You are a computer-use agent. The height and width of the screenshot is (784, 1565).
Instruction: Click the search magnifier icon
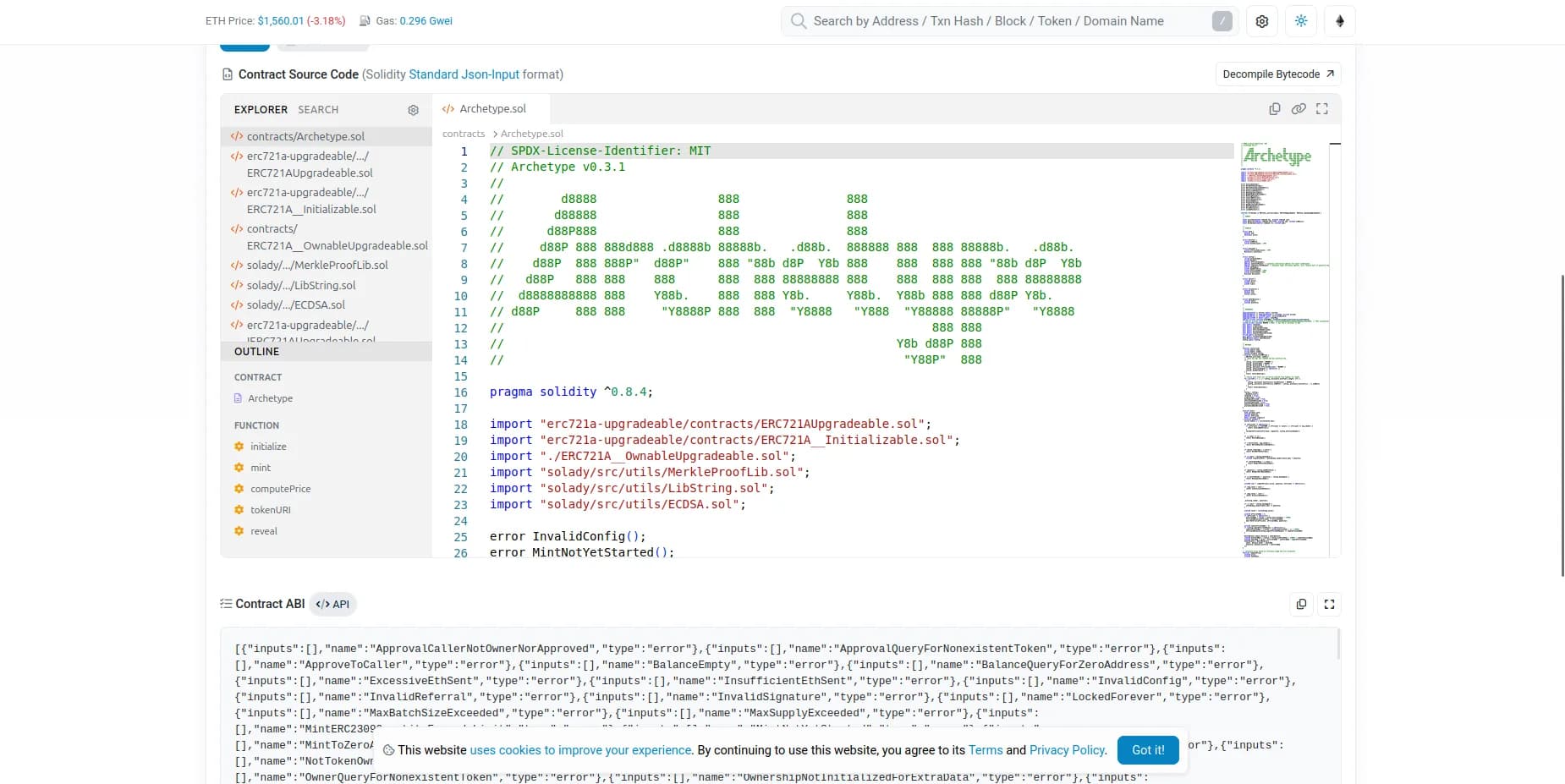coord(798,21)
